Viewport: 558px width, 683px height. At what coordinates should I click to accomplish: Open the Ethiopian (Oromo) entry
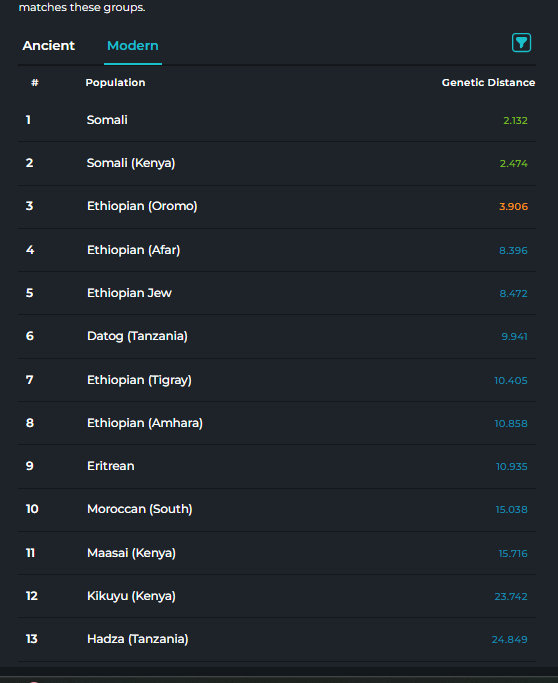pyautogui.click(x=277, y=206)
